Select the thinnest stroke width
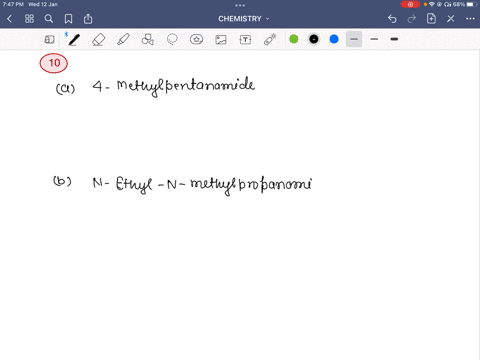The height and width of the screenshot is (360, 480). [x=354, y=39]
